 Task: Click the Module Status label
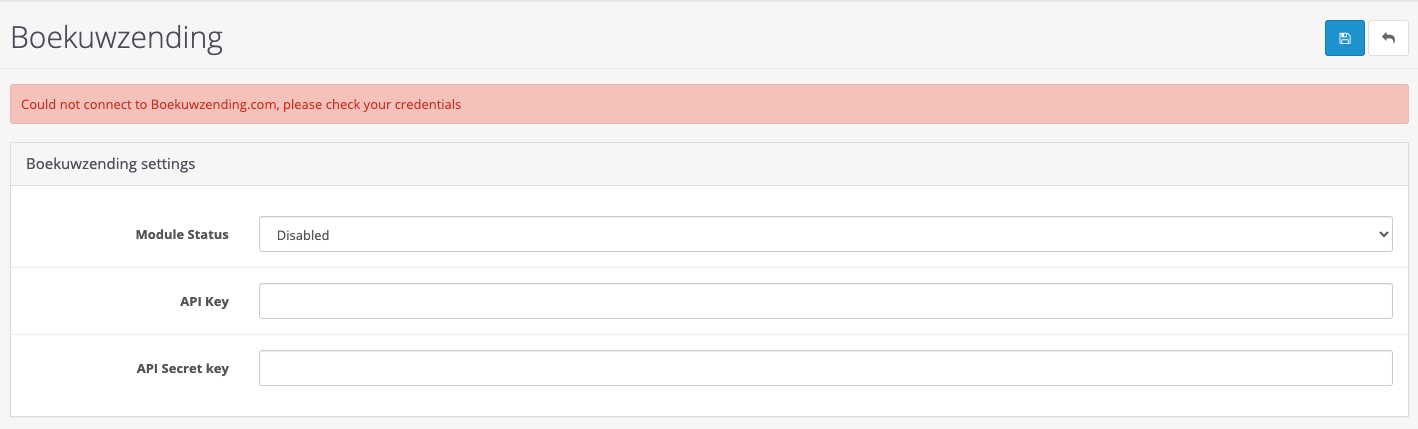point(182,234)
